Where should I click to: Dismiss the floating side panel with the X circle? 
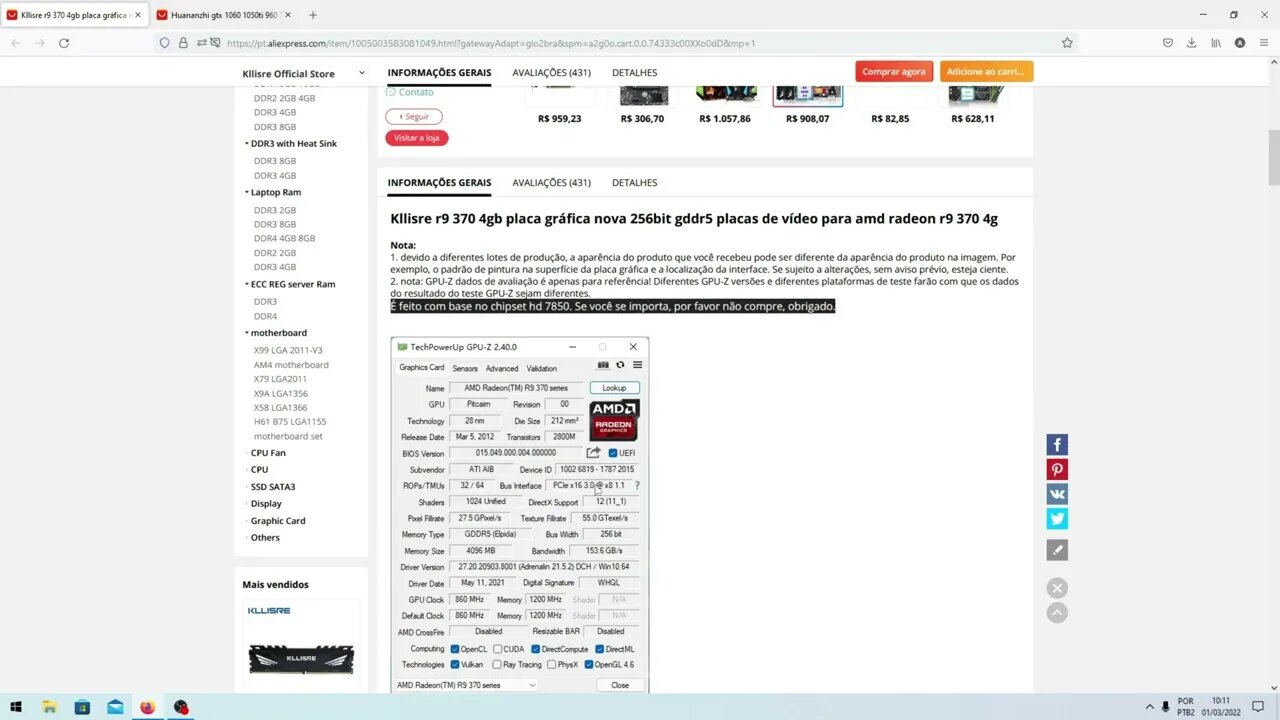(1057, 588)
